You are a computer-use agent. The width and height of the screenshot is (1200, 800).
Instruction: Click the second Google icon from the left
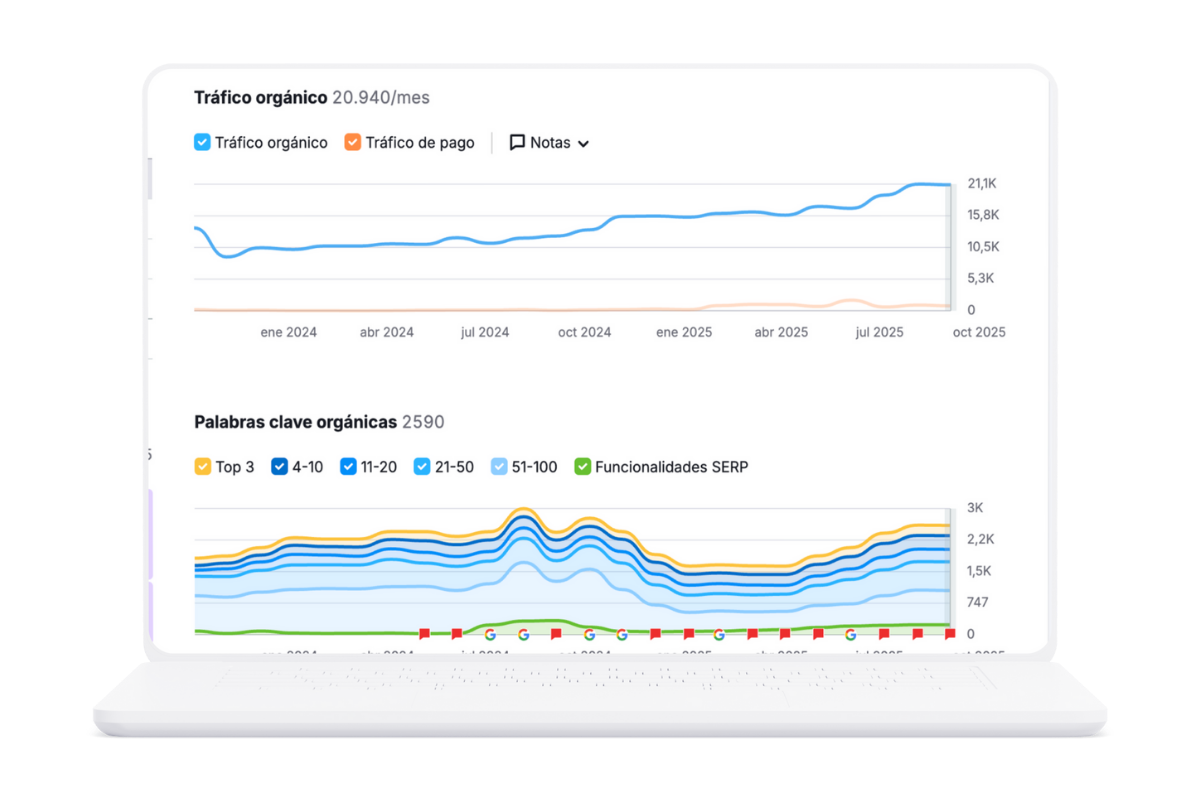pos(523,634)
